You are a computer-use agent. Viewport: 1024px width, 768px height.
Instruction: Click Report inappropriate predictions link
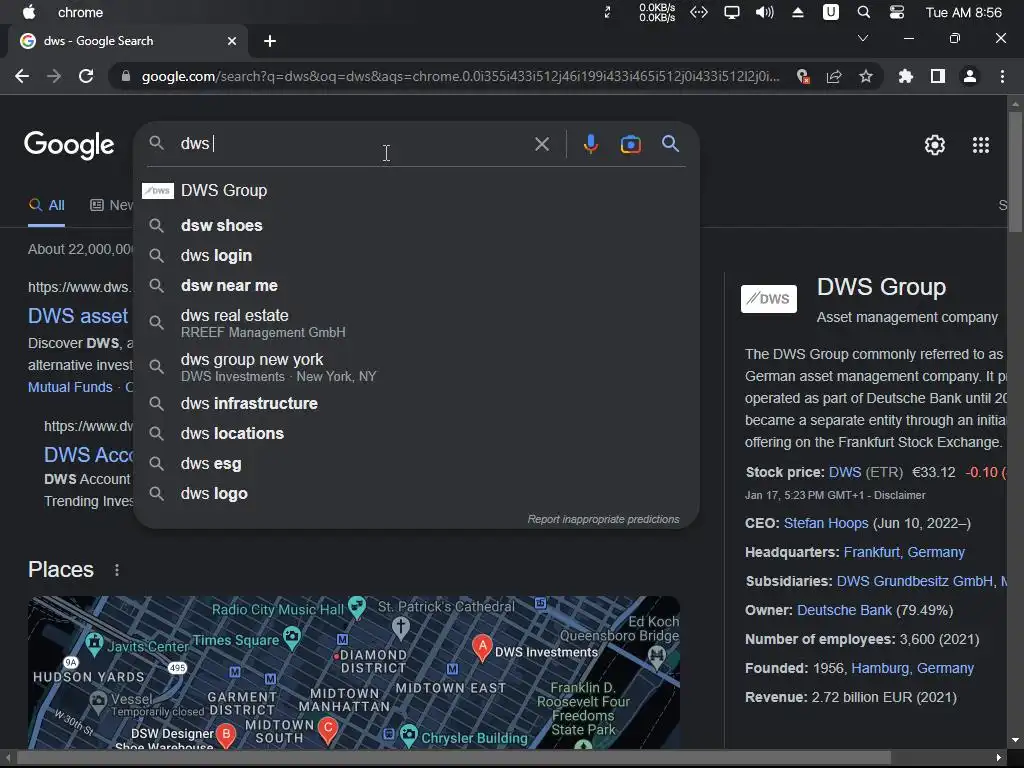[x=603, y=519]
